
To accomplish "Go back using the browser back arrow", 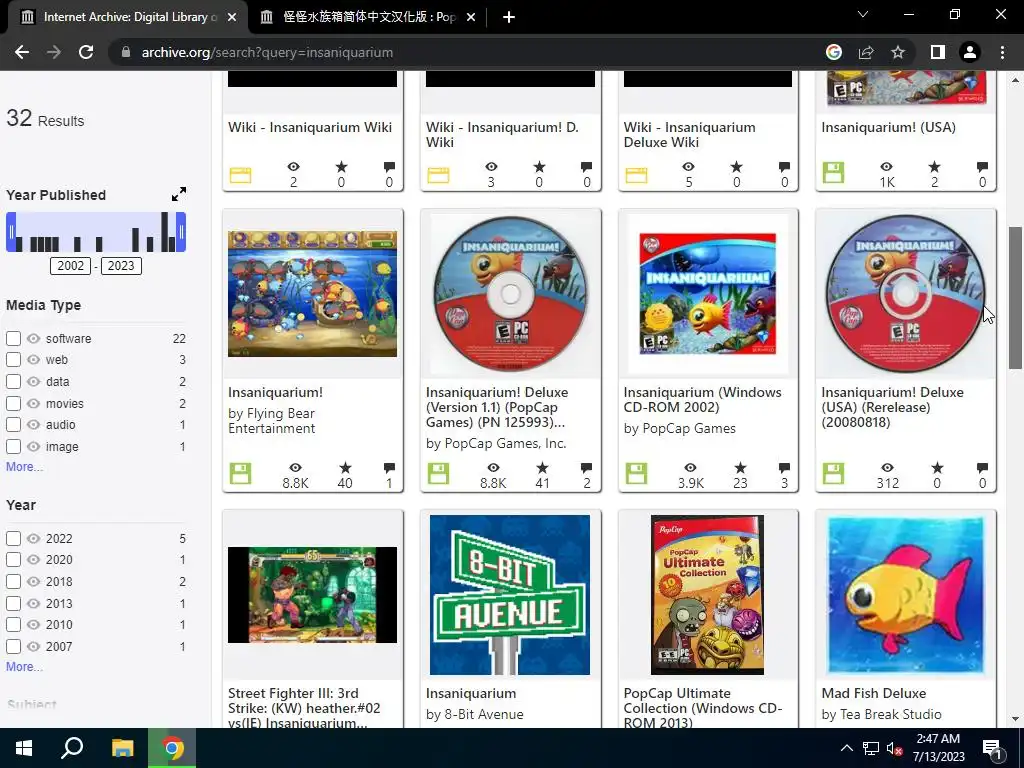I will (x=22, y=52).
